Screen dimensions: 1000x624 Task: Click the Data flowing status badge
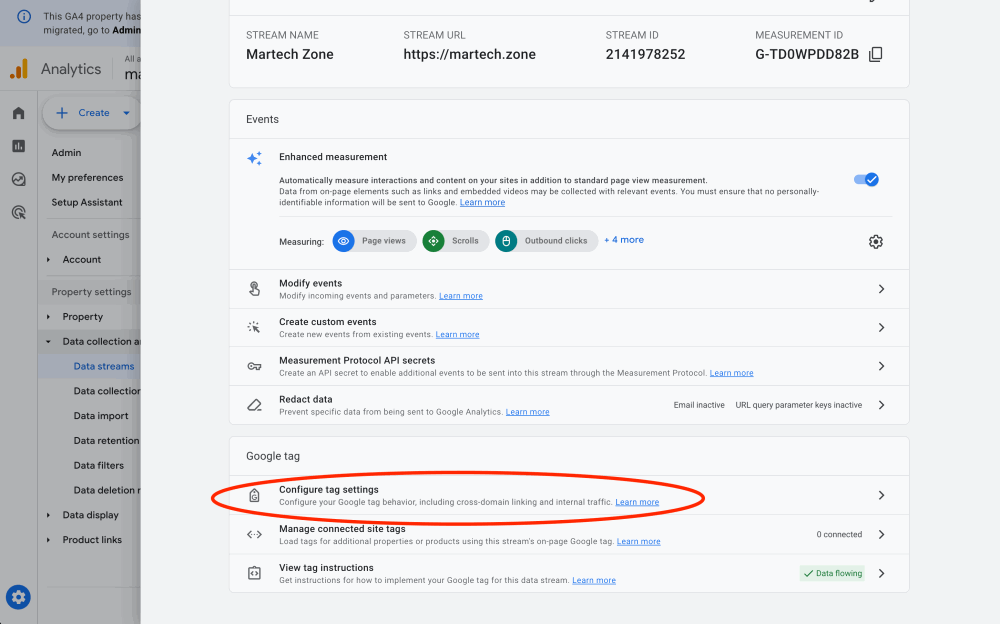pos(832,574)
